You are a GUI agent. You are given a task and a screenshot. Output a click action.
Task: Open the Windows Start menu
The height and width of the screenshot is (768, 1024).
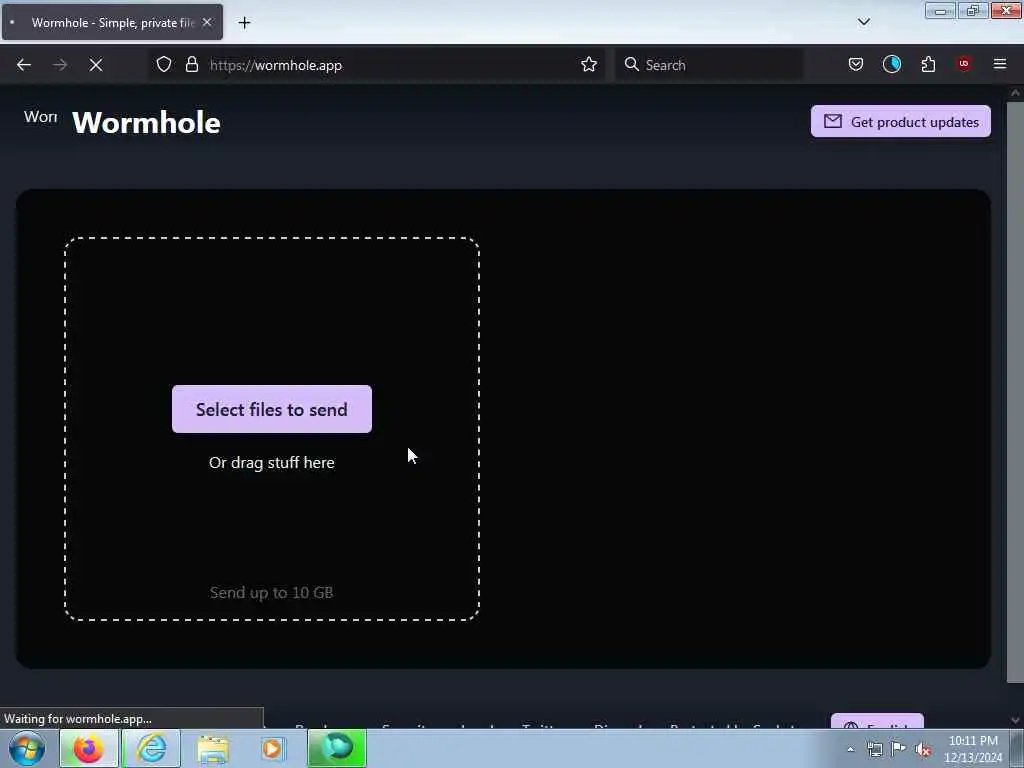click(27, 748)
